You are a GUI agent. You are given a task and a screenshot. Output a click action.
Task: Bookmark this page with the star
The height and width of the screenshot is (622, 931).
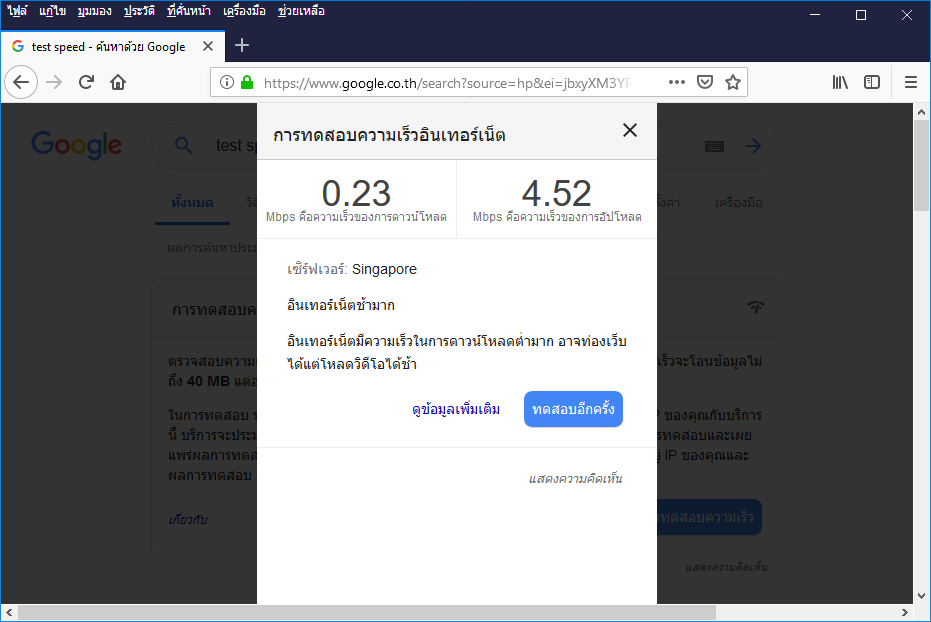click(733, 82)
